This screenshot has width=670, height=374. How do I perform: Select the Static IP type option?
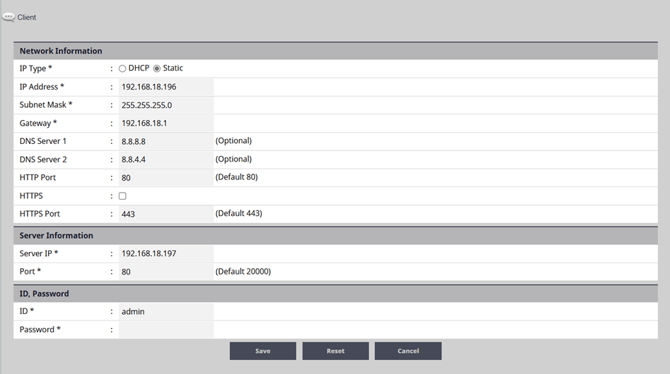157,68
